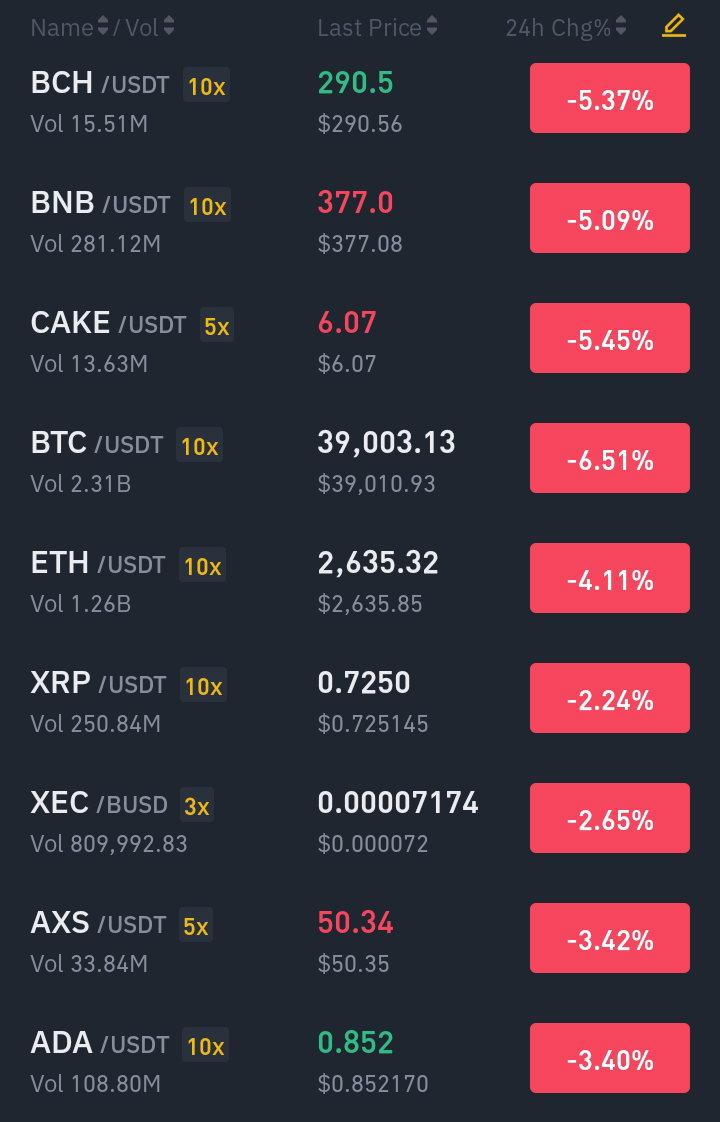Tap the BCH -5.37% change button
The width and height of the screenshot is (720, 1122).
610,98
